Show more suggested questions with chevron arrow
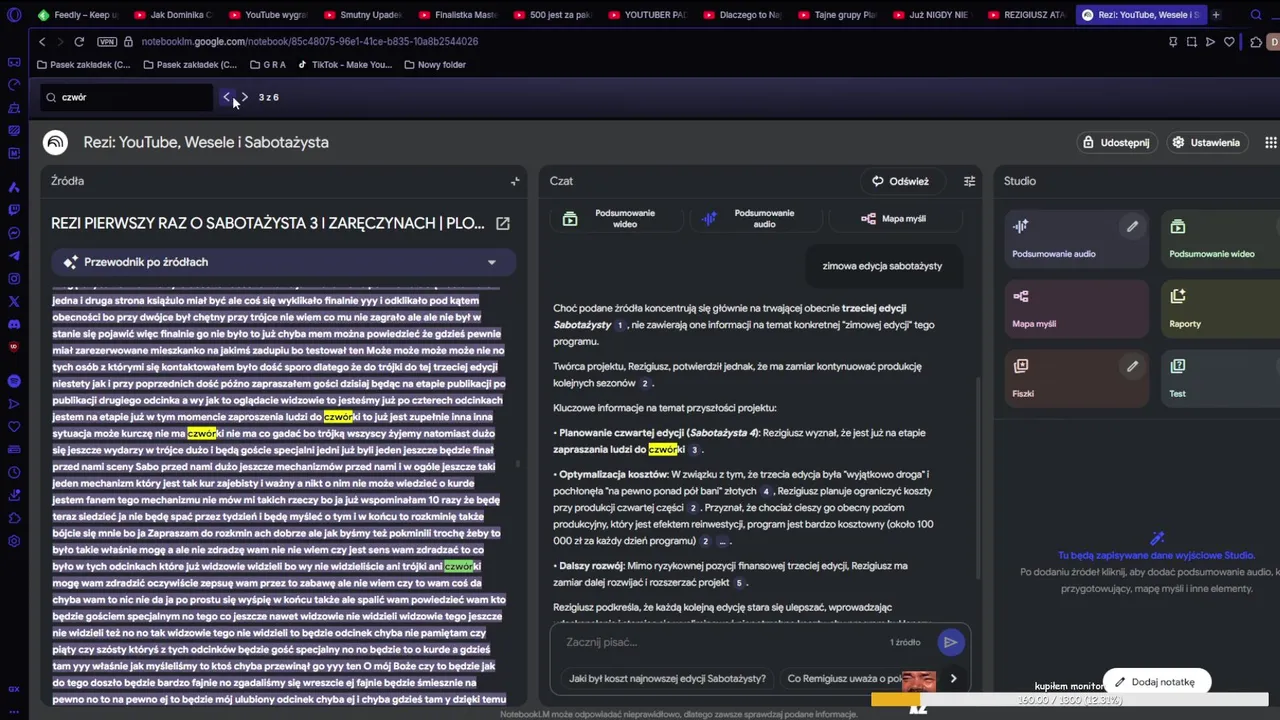1280x720 pixels. coord(953,678)
